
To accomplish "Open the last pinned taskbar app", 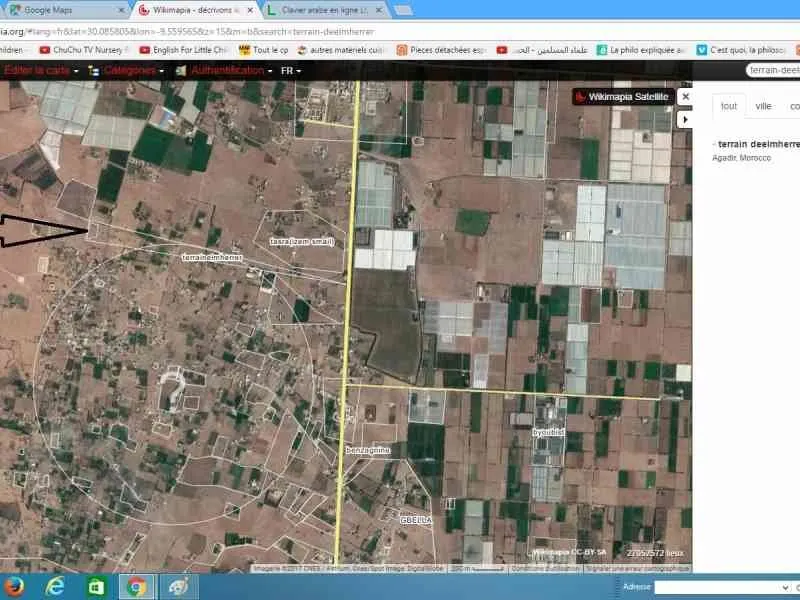I will click(178, 587).
